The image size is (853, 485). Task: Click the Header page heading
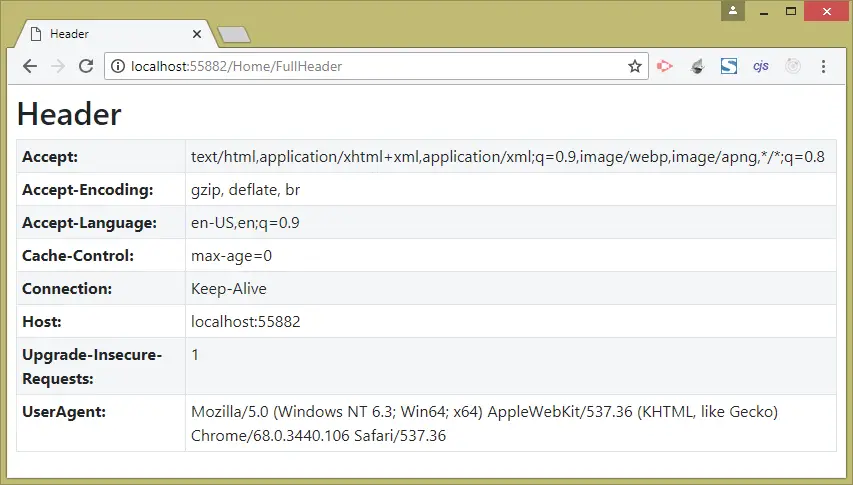[69, 114]
